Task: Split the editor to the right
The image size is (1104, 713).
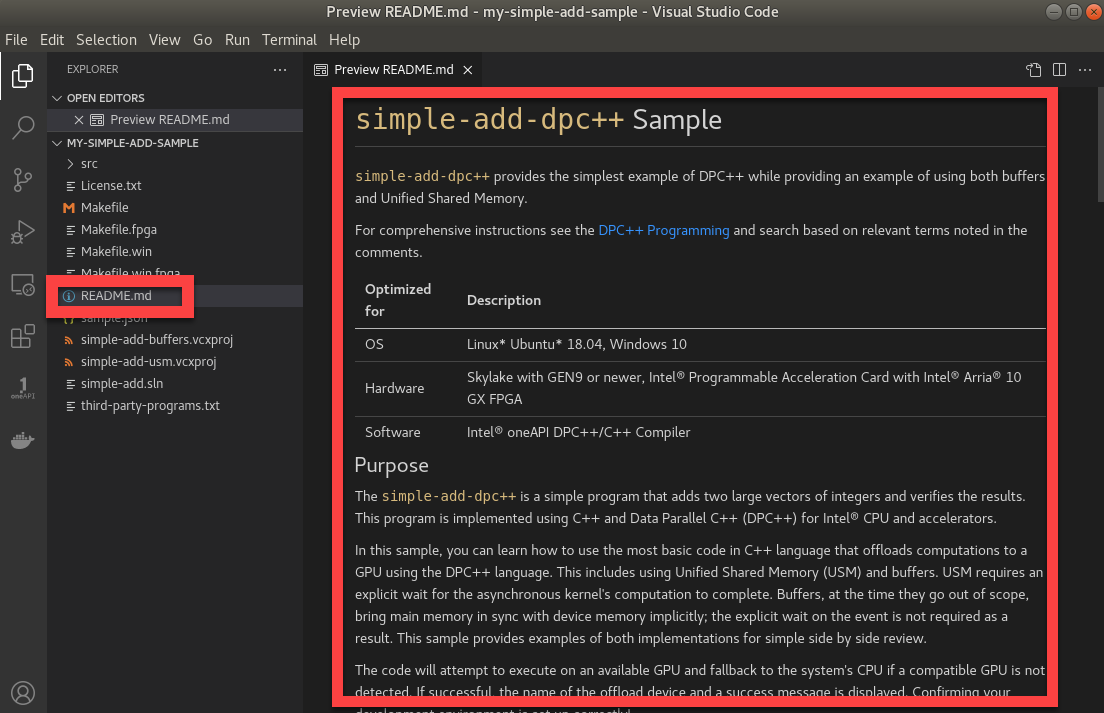Action: pos(1059,70)
